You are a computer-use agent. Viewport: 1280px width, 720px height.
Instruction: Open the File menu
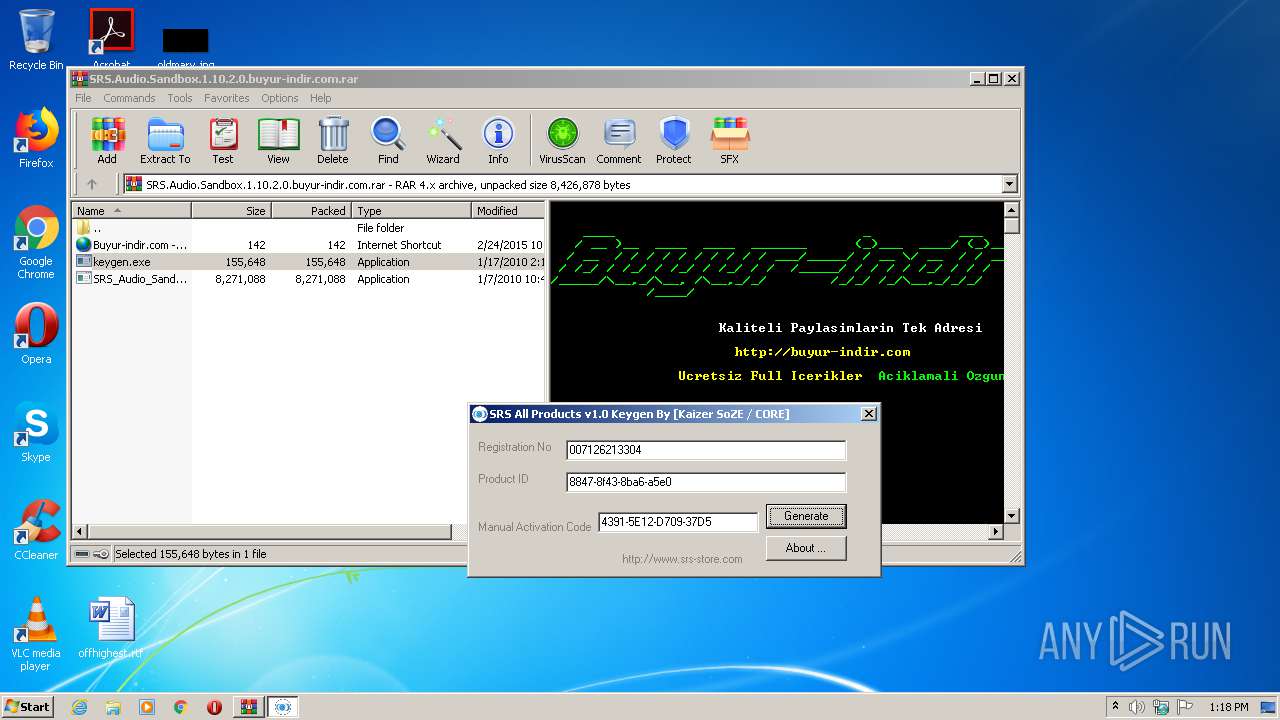pyautogui.click(x=83, y=98)
